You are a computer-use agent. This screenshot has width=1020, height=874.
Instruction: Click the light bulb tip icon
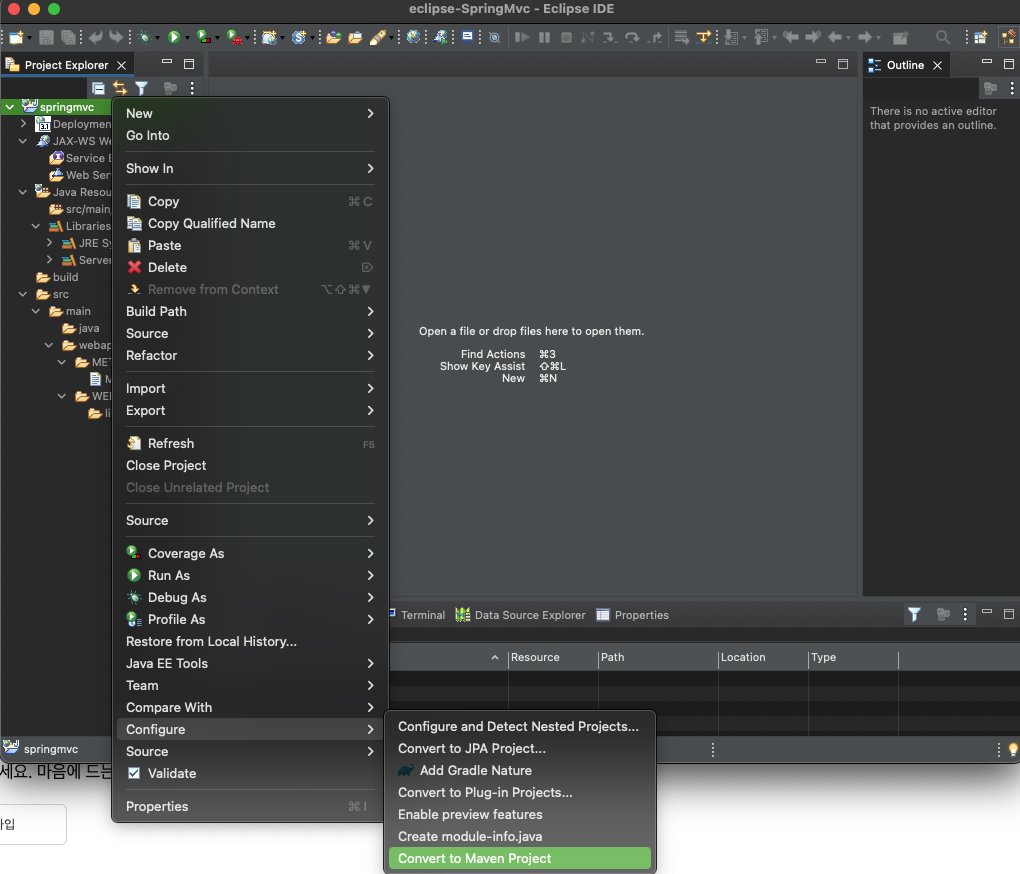(x=1013, y=750)
